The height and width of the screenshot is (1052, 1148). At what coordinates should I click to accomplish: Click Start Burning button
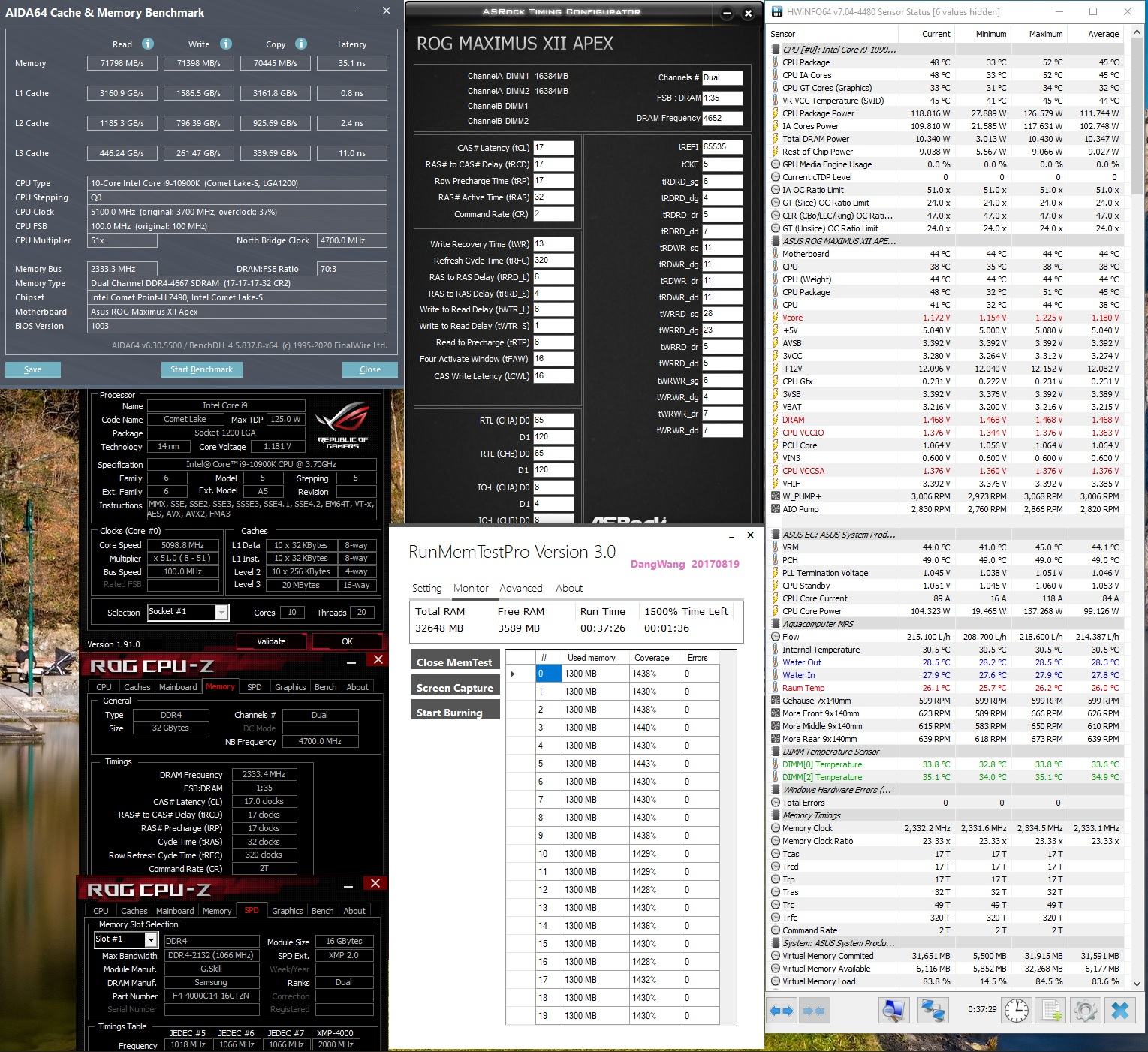(x=455, y=712)
